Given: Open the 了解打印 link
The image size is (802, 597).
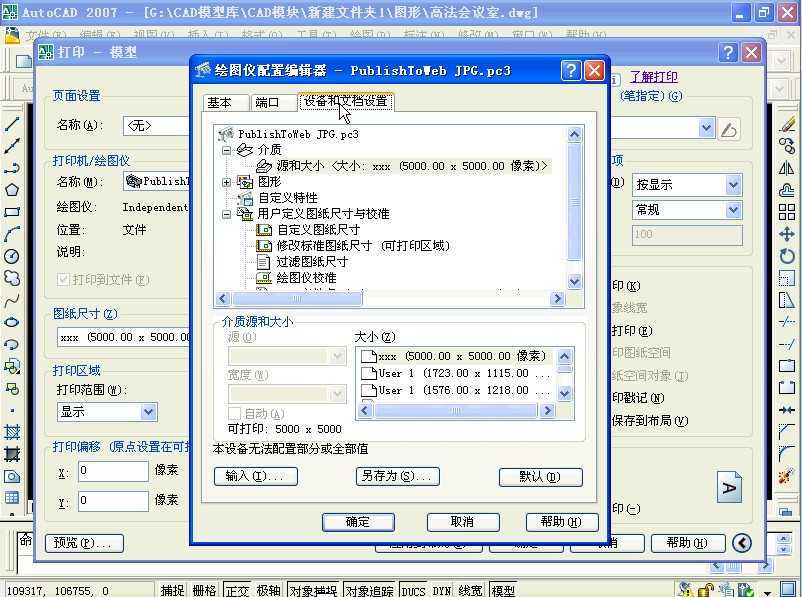Looking at the screenshot, I should 654,77.
